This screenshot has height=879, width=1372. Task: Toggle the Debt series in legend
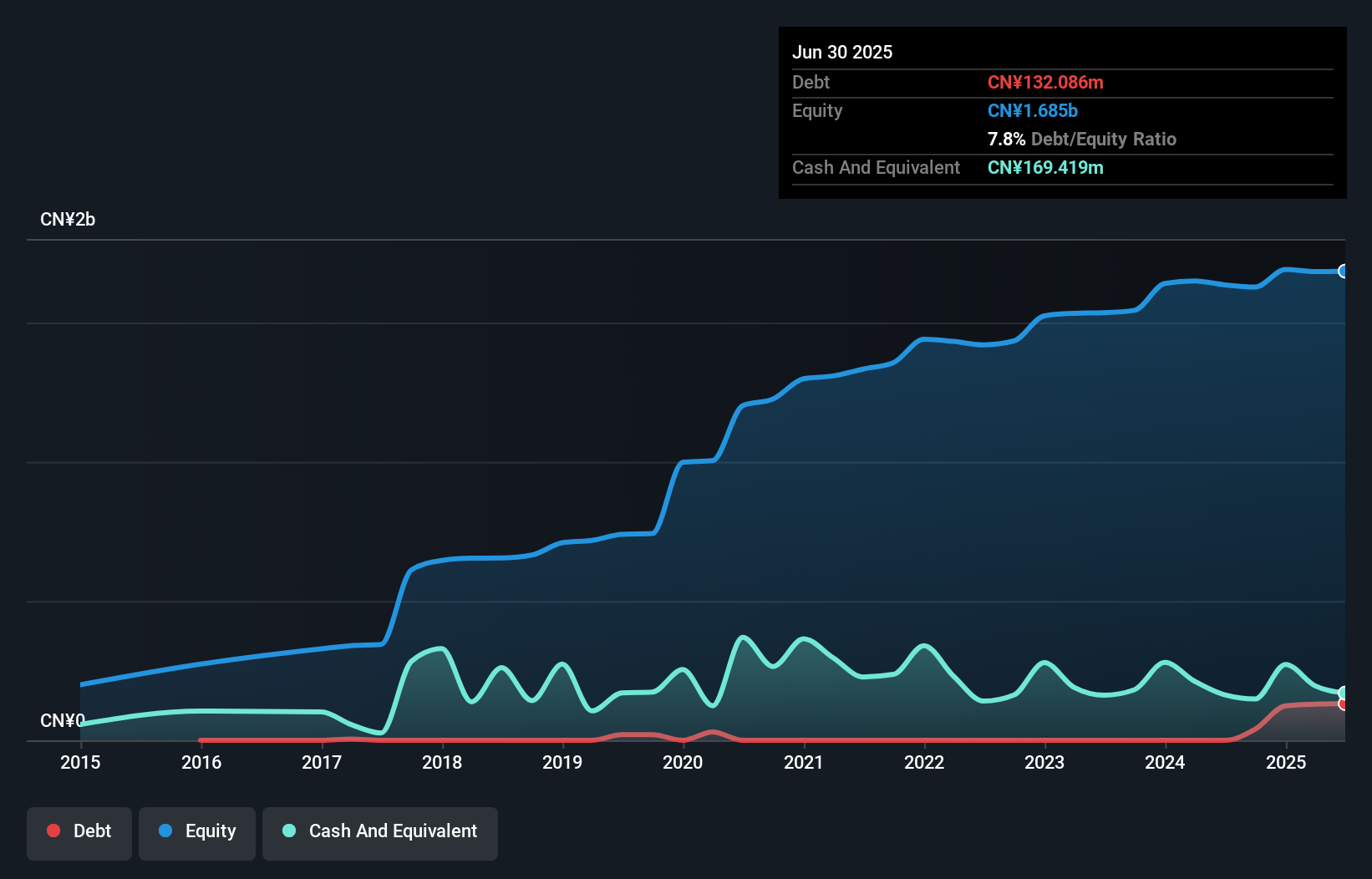pyautogui.click(x=79, y=831)
